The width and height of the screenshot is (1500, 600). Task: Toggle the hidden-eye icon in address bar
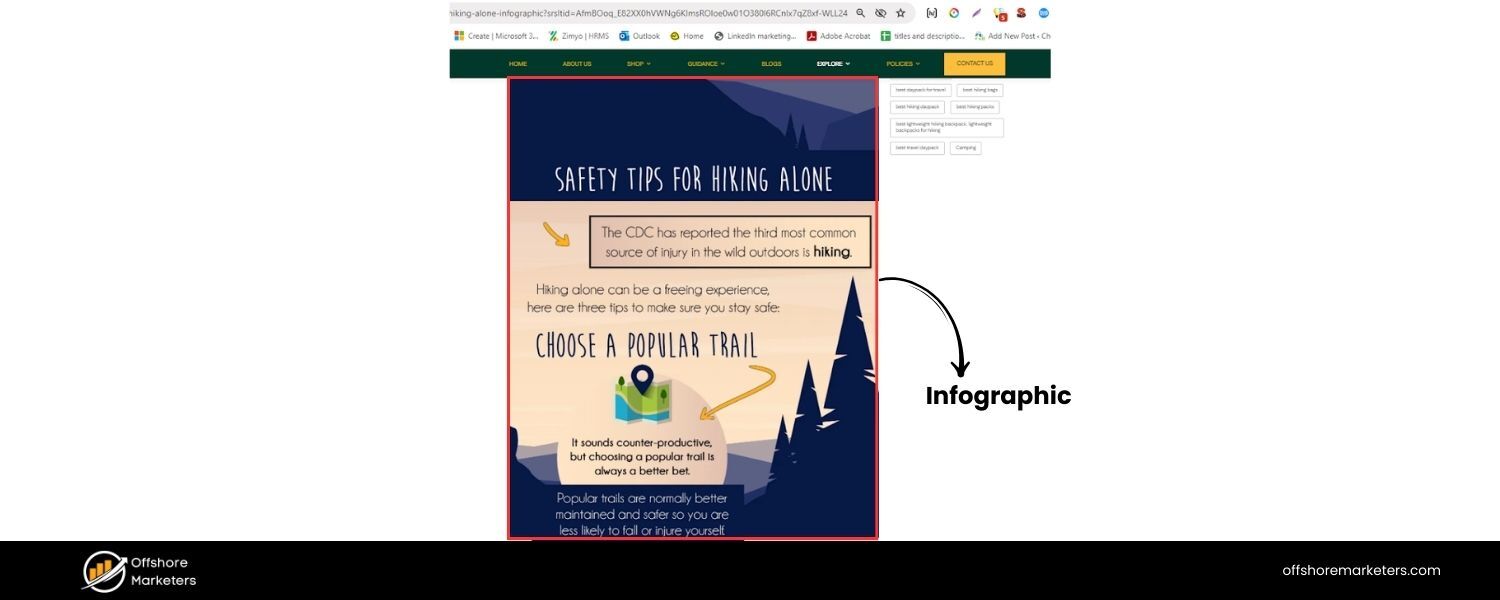point(880,13)
